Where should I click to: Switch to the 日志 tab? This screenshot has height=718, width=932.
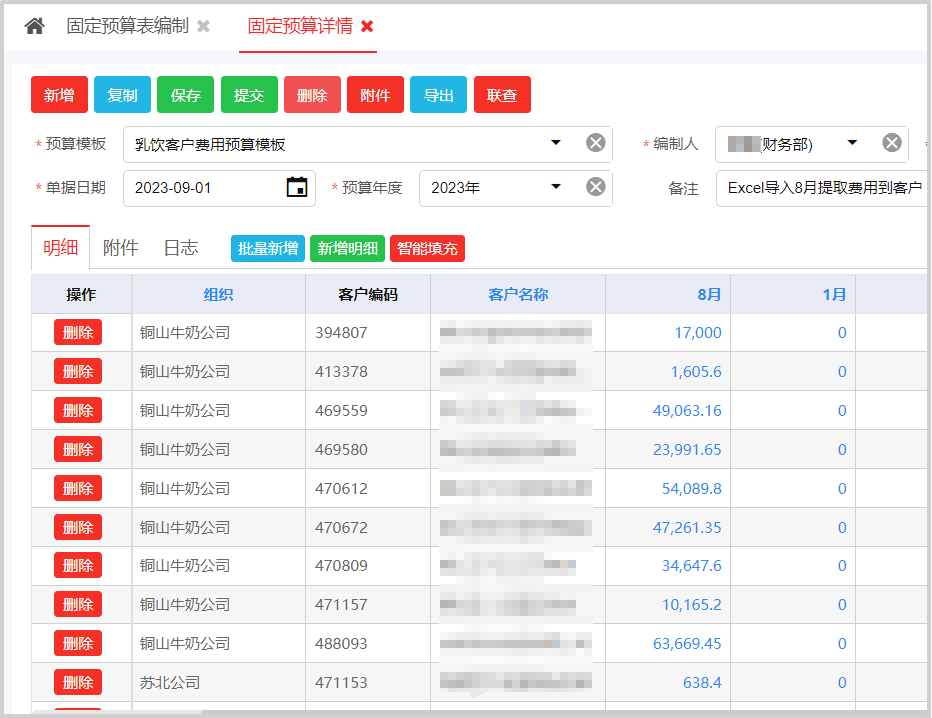click(x=180, y=248)
